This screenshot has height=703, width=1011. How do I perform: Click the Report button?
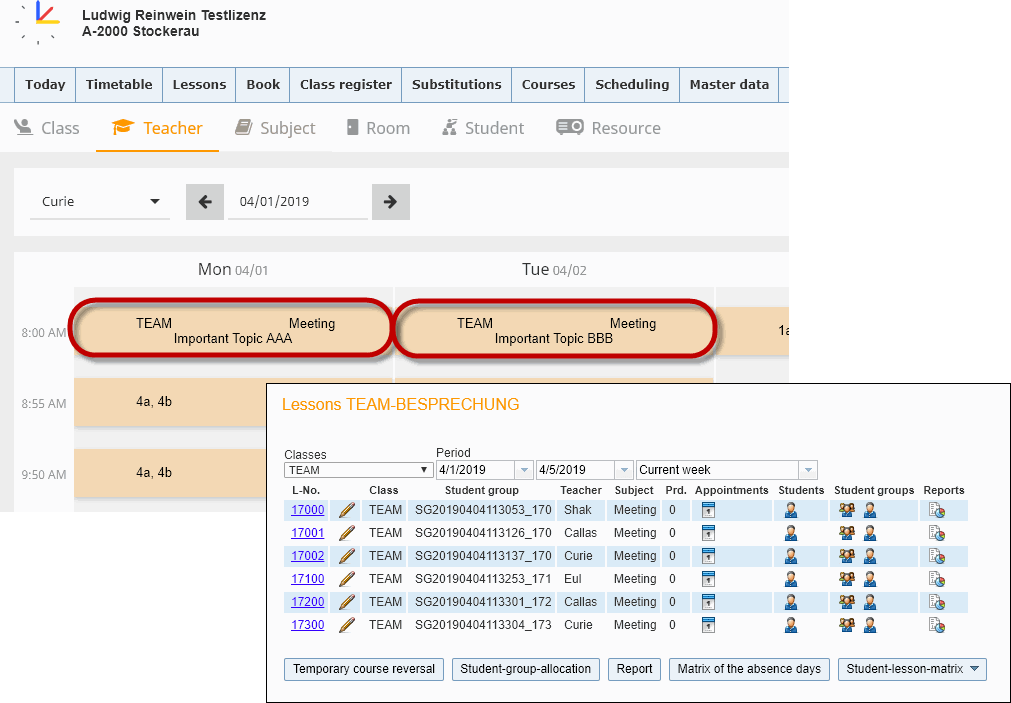click(x=634, y=669)
